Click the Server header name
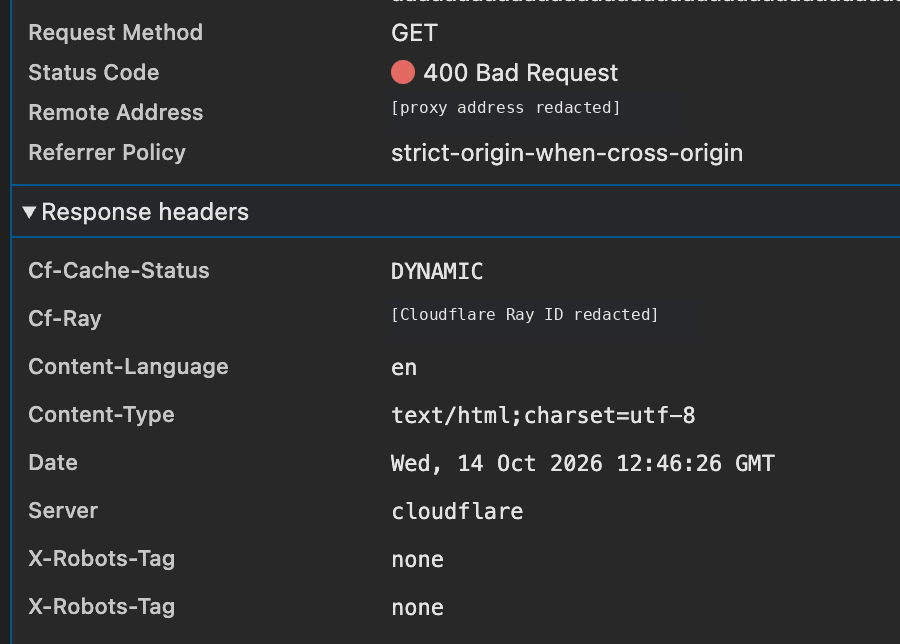The width and height of the screenshot is (900, 644). [x=63, y=511]
